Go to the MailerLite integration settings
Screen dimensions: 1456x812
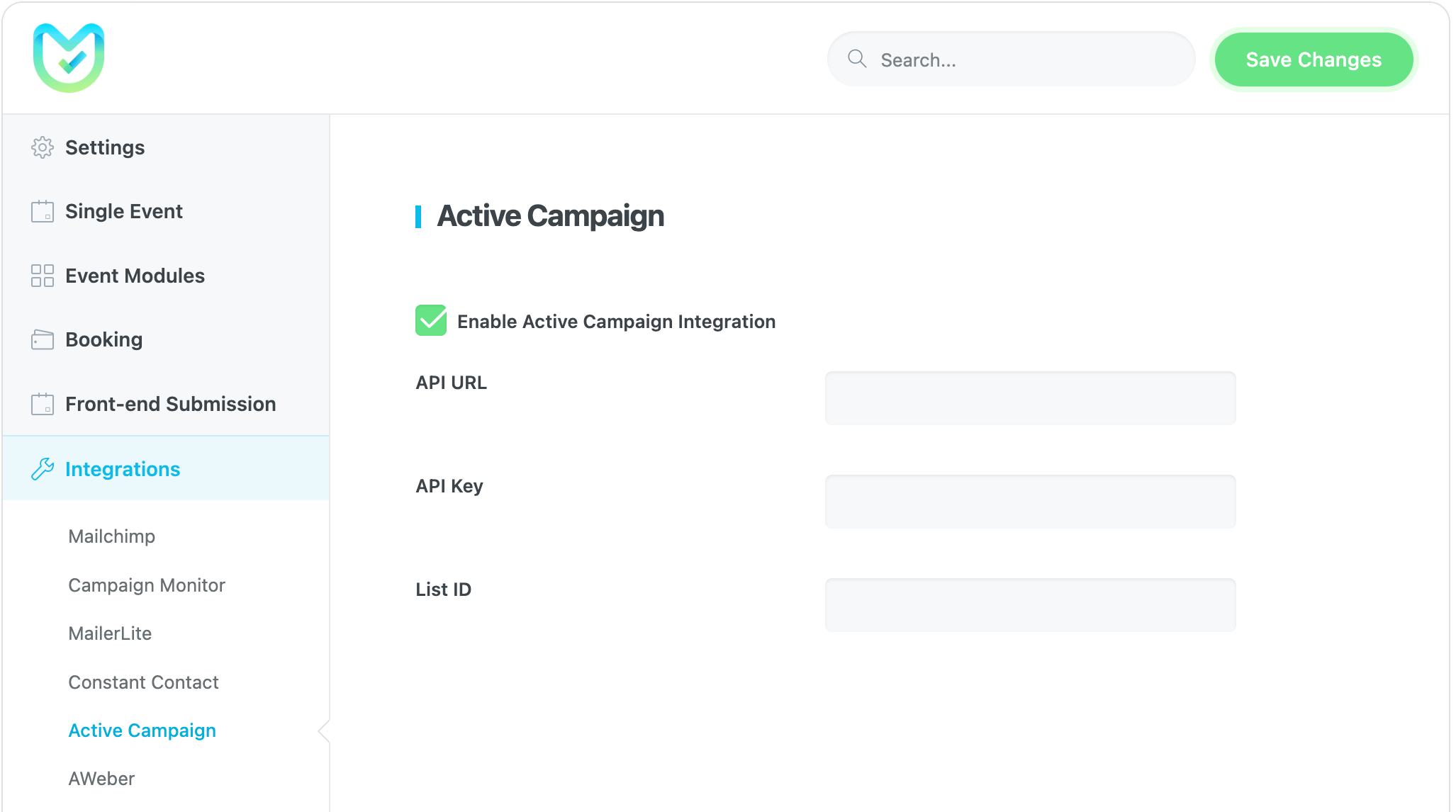[110, 633]
